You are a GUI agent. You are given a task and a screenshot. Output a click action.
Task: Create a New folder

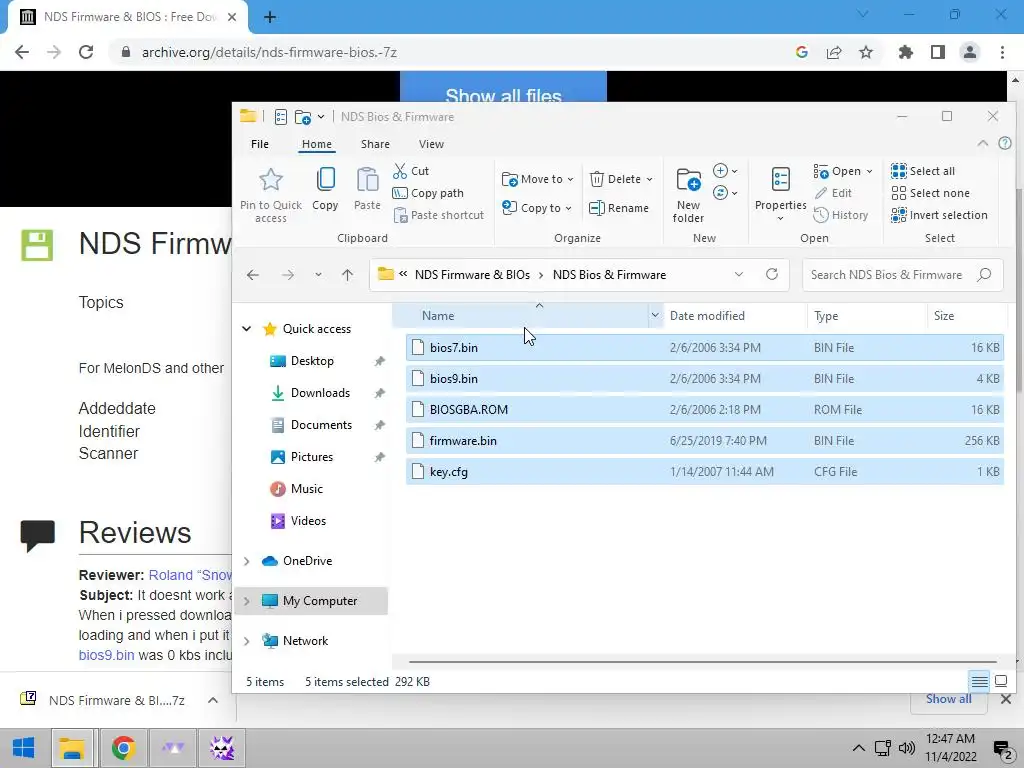coord(688,195)
